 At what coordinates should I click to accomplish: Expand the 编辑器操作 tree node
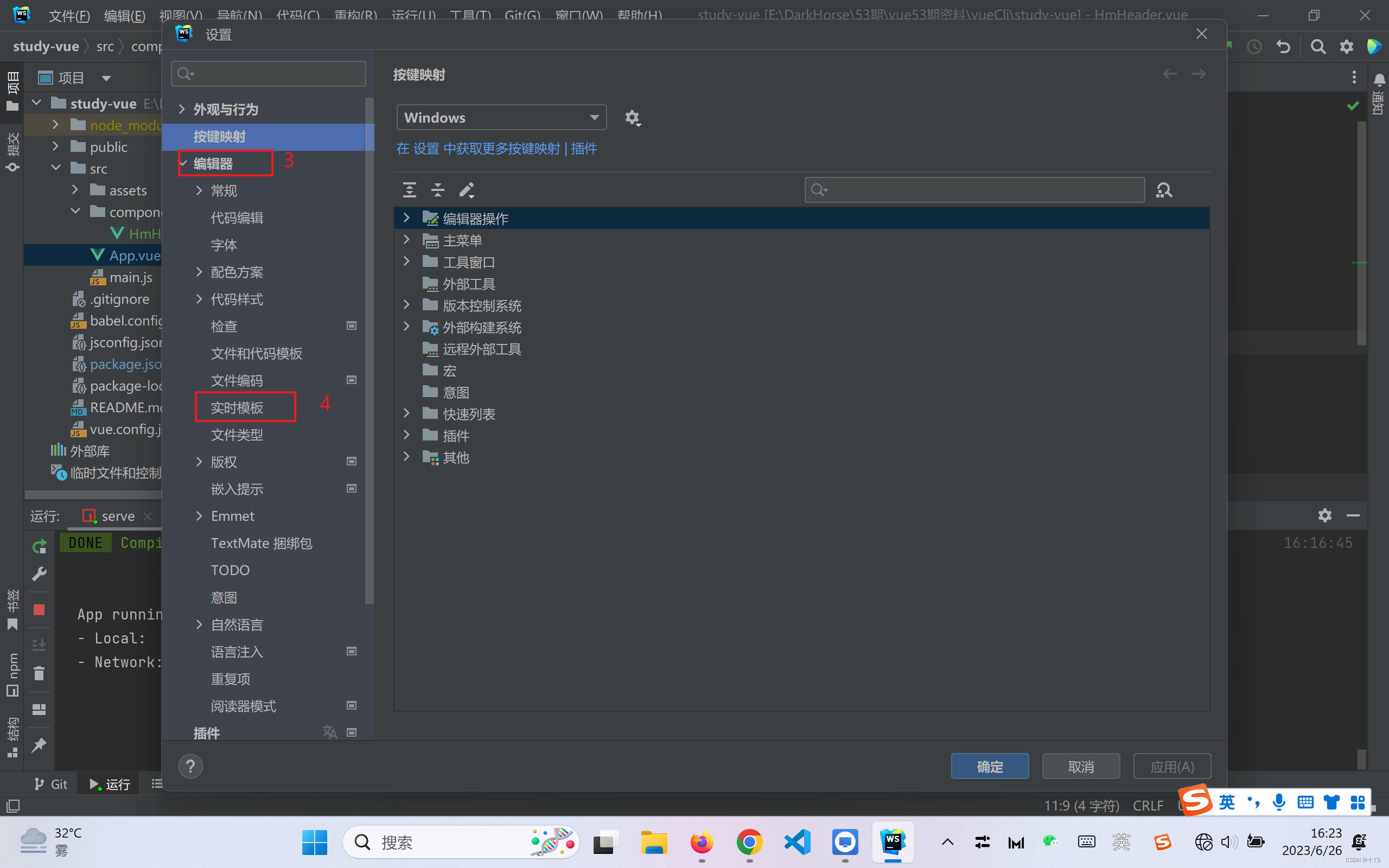(x=406, y=218)
